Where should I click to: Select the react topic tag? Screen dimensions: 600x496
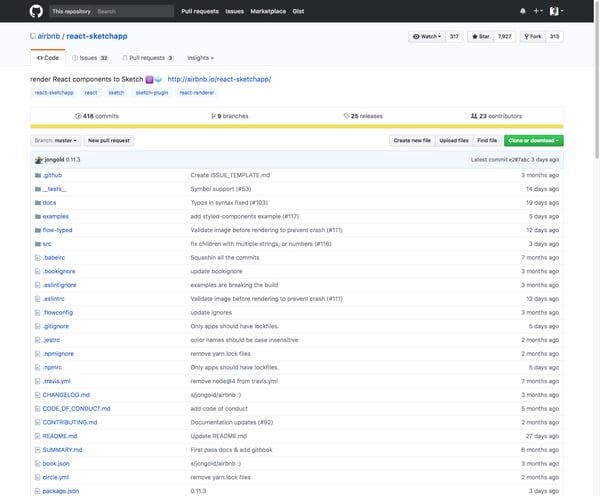point(91,93)
